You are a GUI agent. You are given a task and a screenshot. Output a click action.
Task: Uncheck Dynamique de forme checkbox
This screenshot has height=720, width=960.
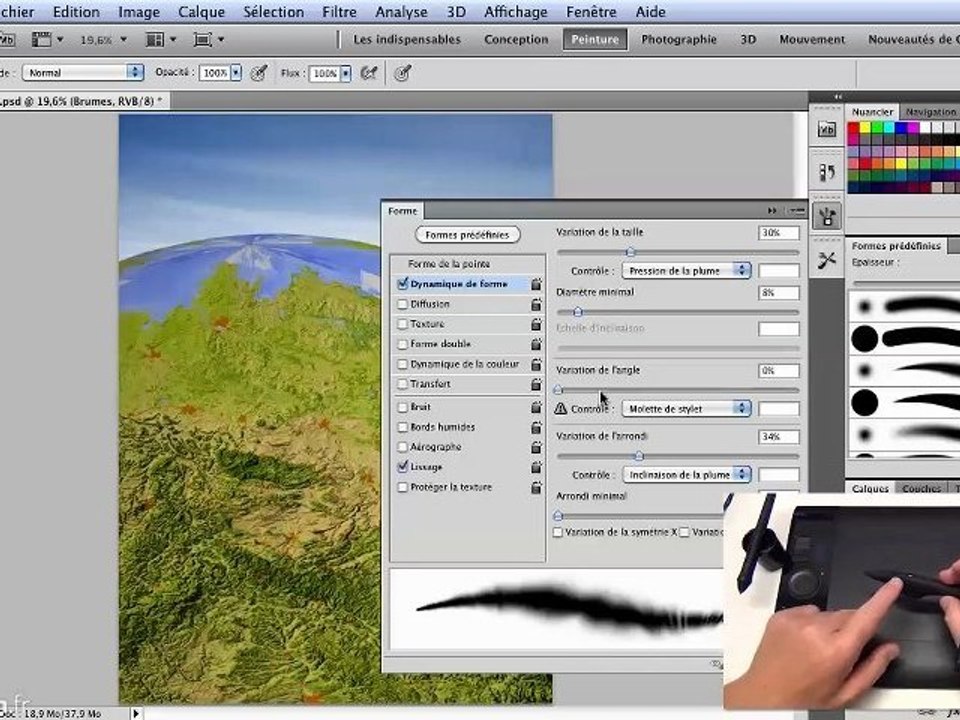402,284
